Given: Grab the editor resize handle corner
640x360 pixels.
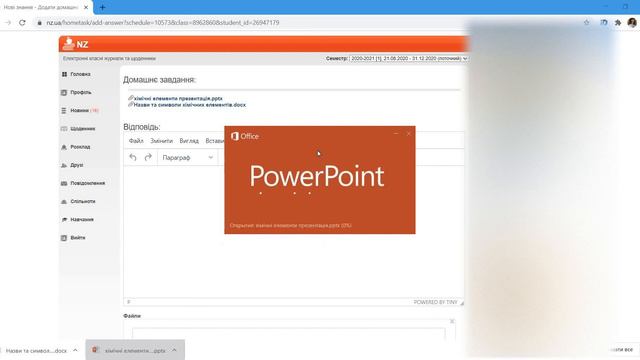Looking at the screenshot, I should [462, 302].
